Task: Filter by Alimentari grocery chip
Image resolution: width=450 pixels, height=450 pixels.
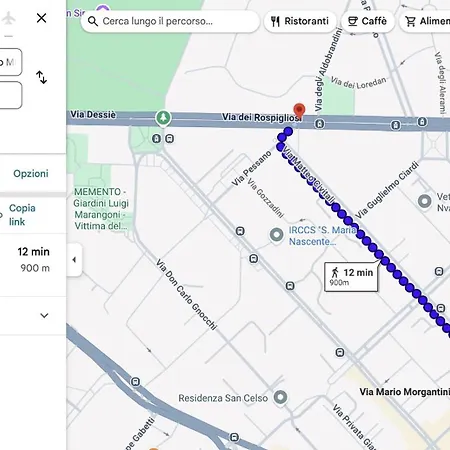Action: (x=425, y=21)
